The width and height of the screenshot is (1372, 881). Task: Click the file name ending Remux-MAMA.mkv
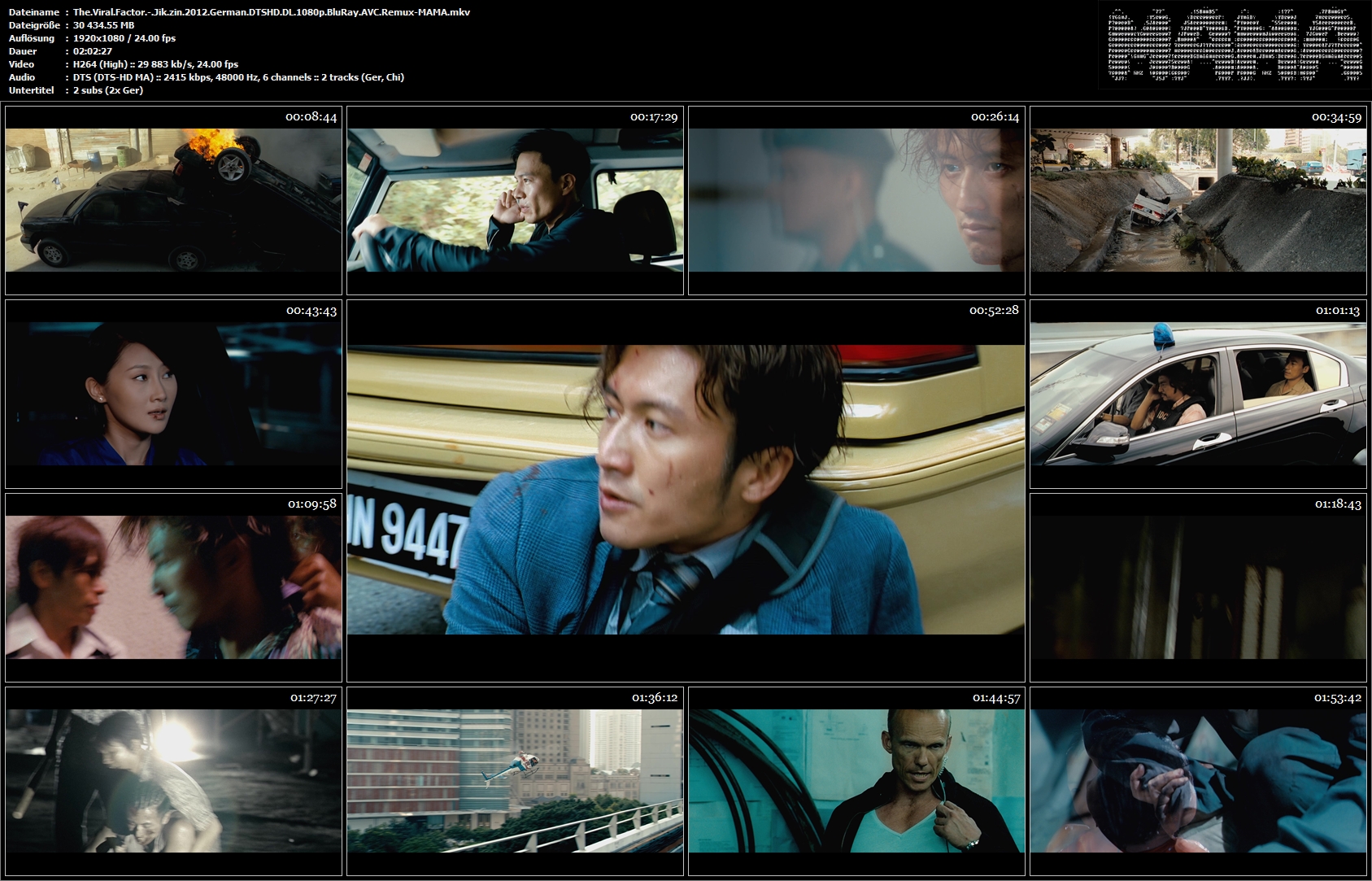pyautogui.click(x=272, y=12)
